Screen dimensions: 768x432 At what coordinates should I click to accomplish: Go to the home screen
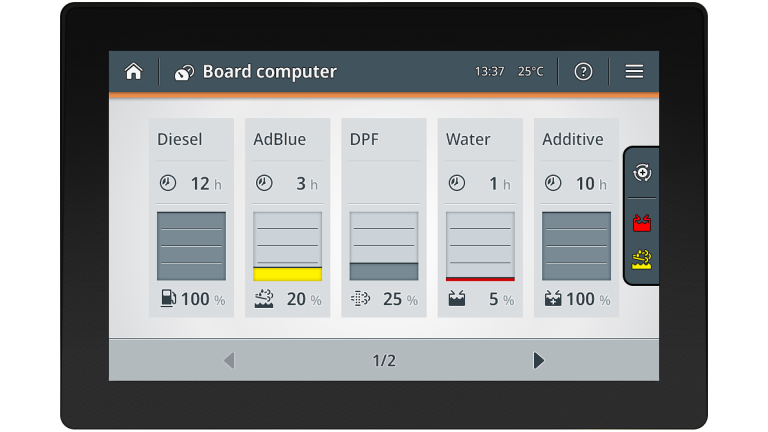[x=133, y=72]
